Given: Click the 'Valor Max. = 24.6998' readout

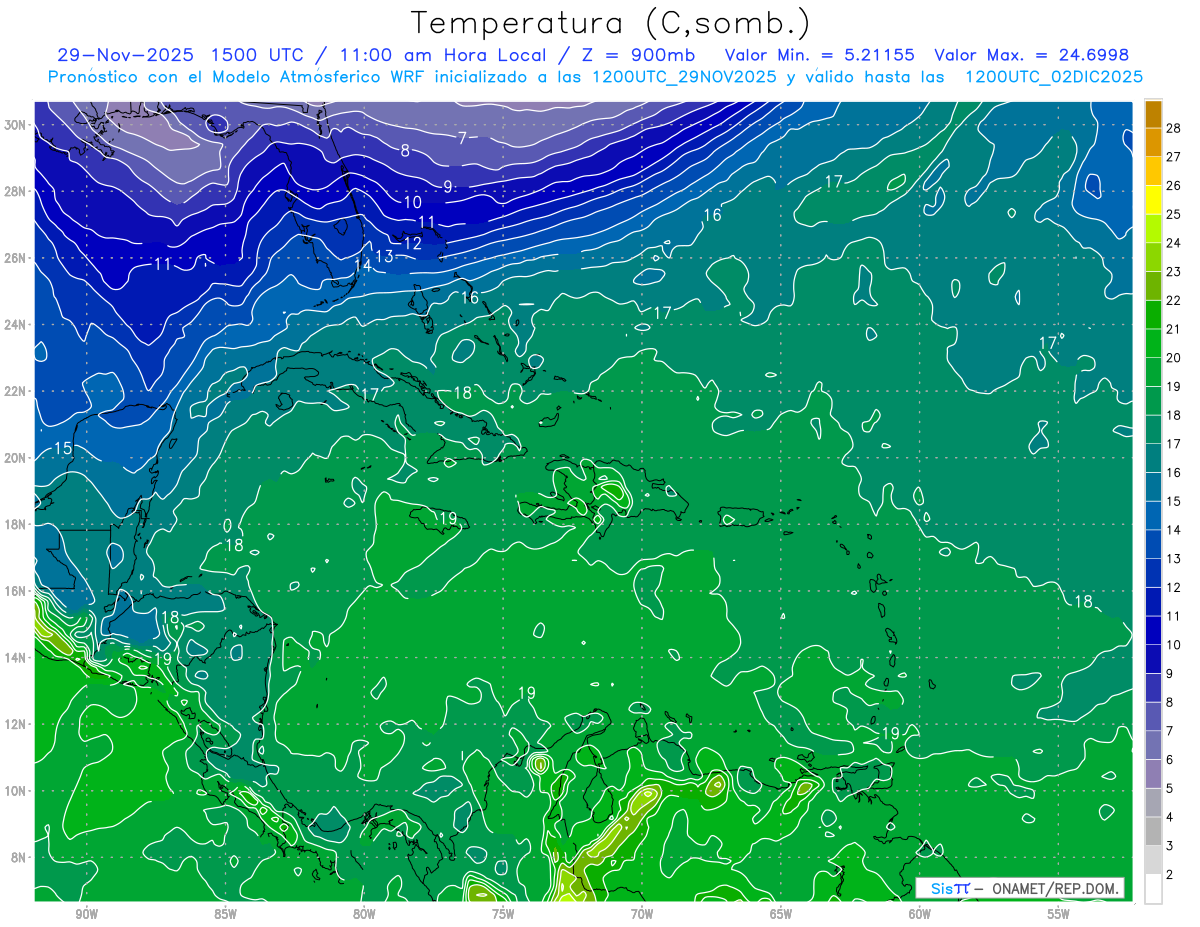Looking at the screenshot, I should point(1031,55).
